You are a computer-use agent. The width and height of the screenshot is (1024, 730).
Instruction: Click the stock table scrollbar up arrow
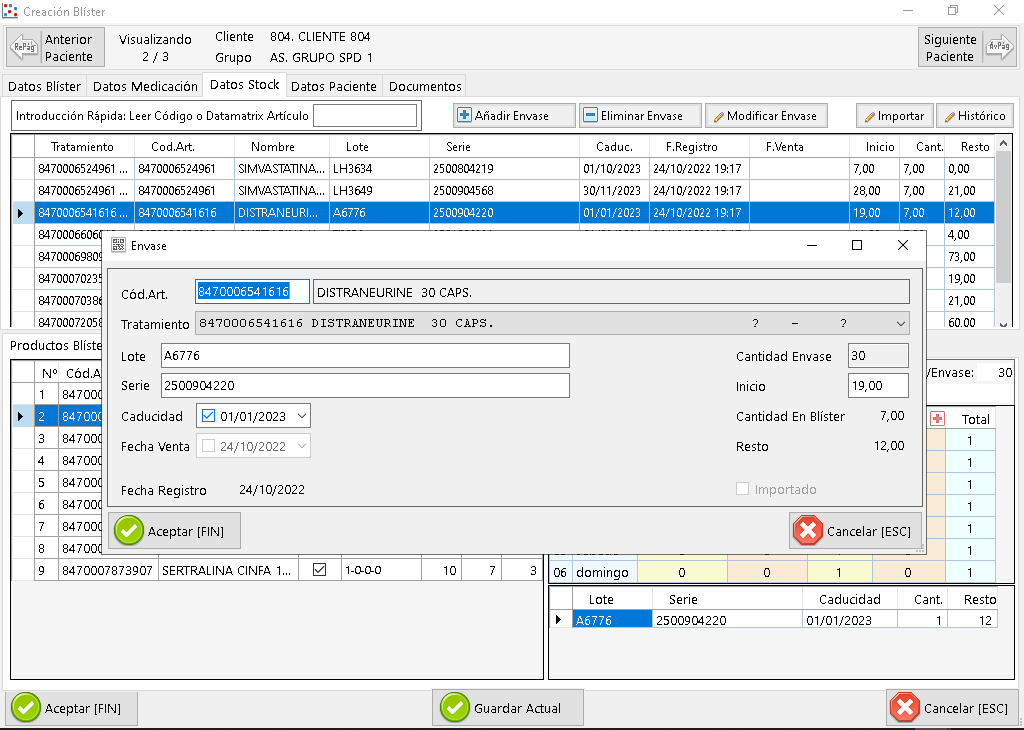1004,143
